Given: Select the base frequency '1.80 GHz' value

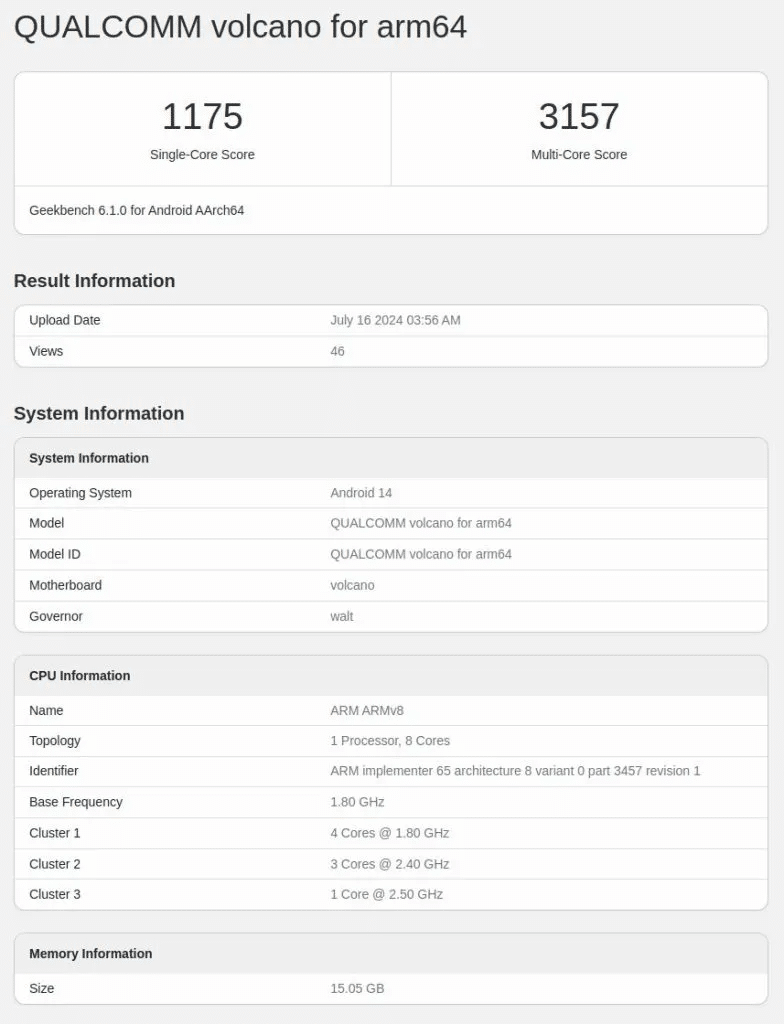Looking at the screenshot, I should [x=357, y=802].
